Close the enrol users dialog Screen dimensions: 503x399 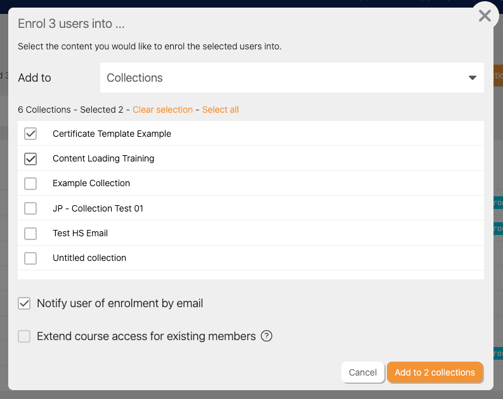pyautogui.click(x=485, y=16)
